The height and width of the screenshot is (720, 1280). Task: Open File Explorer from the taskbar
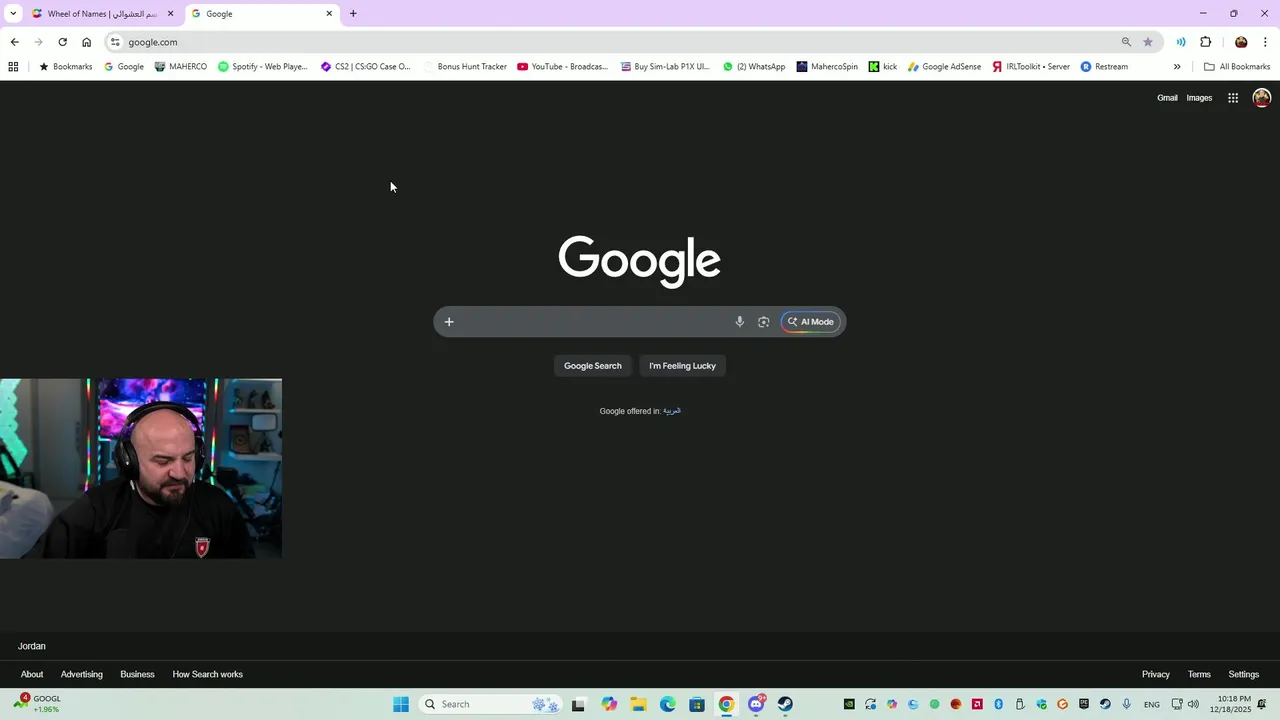(638, 704)
